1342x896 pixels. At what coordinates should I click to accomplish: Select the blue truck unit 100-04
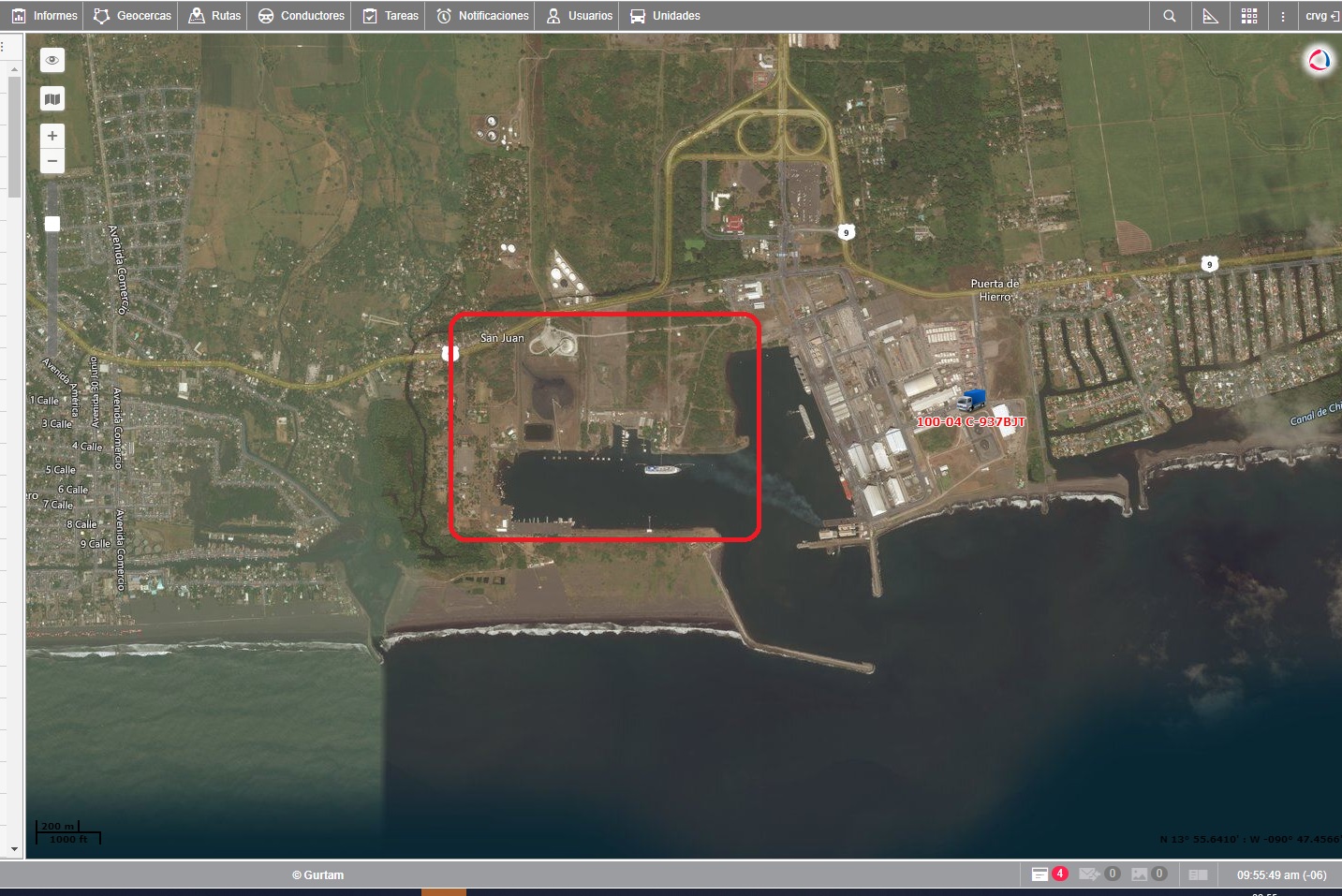click(971, 401)
